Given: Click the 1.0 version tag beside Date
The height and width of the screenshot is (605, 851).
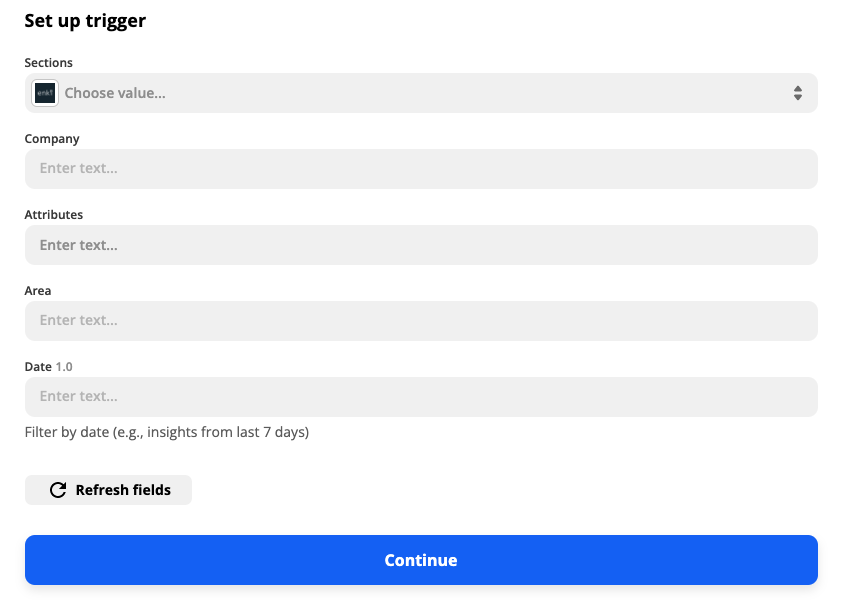Looking at the screenshot, I should click(64, 367).
